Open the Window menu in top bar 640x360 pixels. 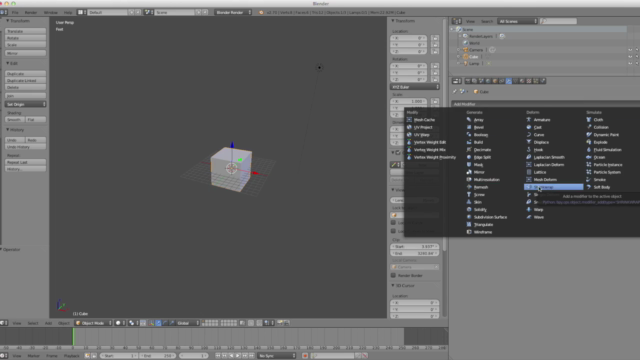coord(51,13)
